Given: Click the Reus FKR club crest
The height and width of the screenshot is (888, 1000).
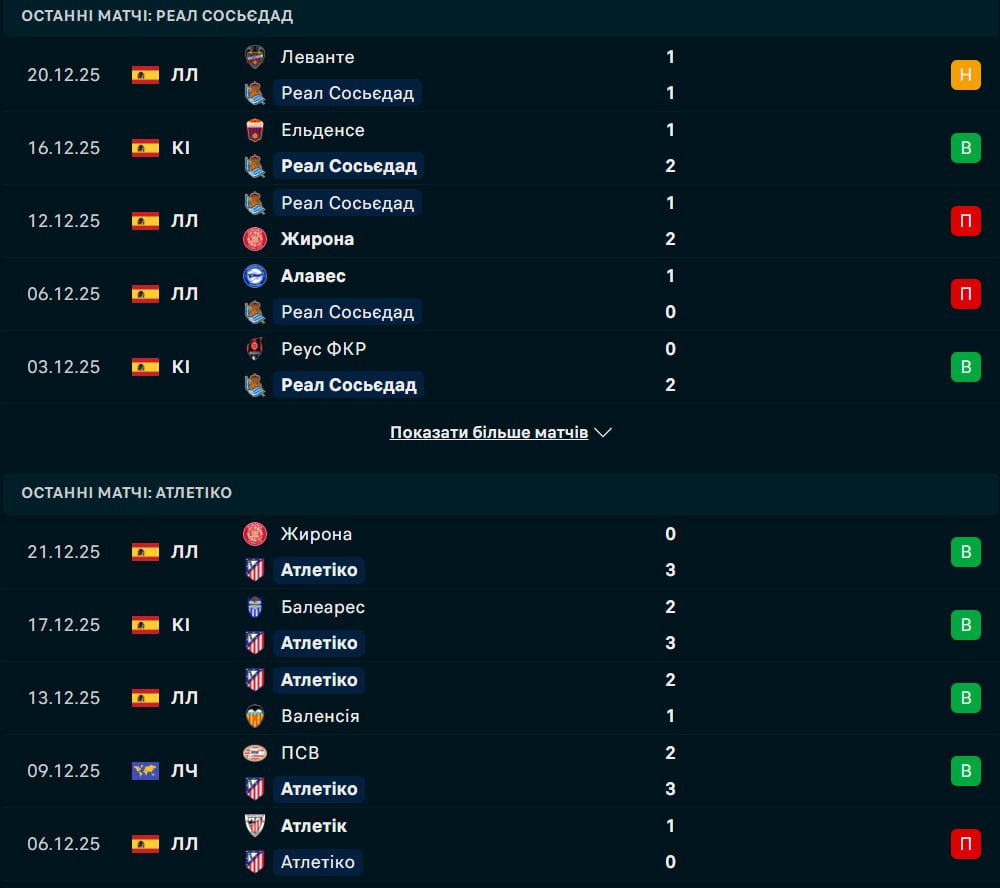Looking at the screenshot, I should pos(255,349).
